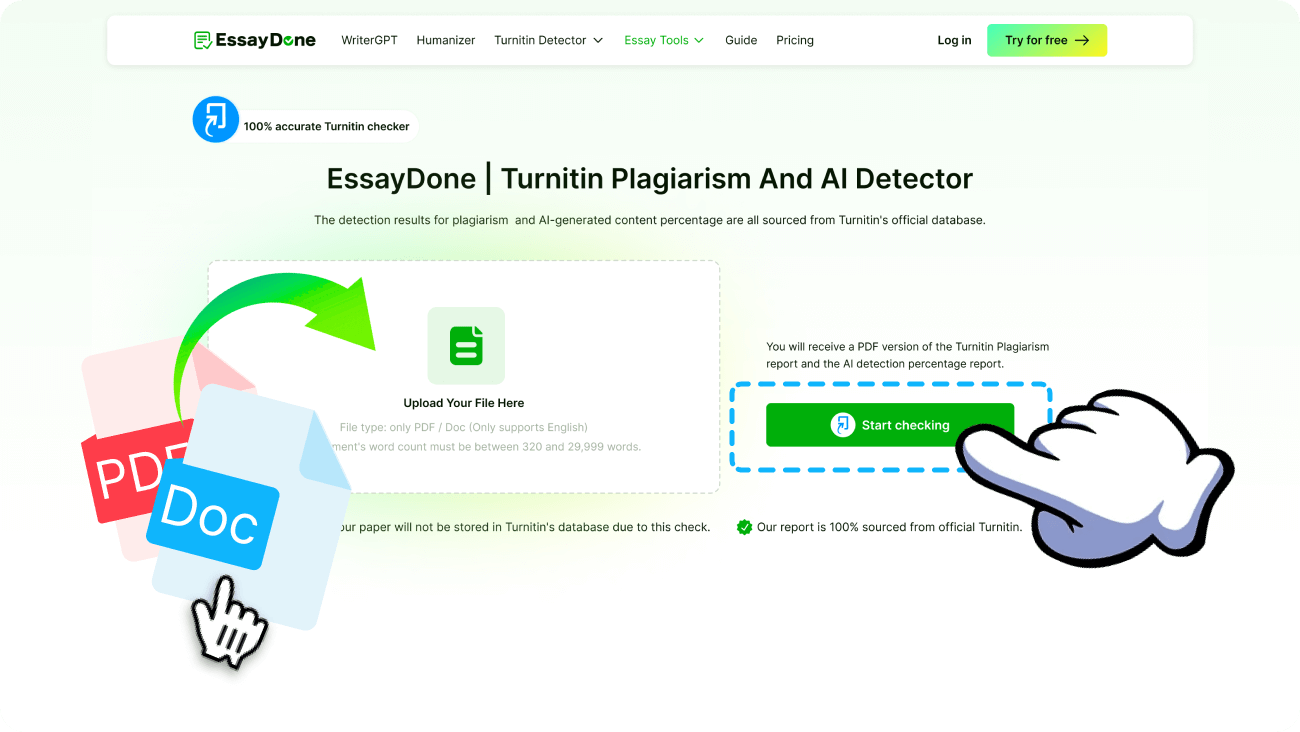
Task: Open Humanizer page
Action: coord(446,40)
